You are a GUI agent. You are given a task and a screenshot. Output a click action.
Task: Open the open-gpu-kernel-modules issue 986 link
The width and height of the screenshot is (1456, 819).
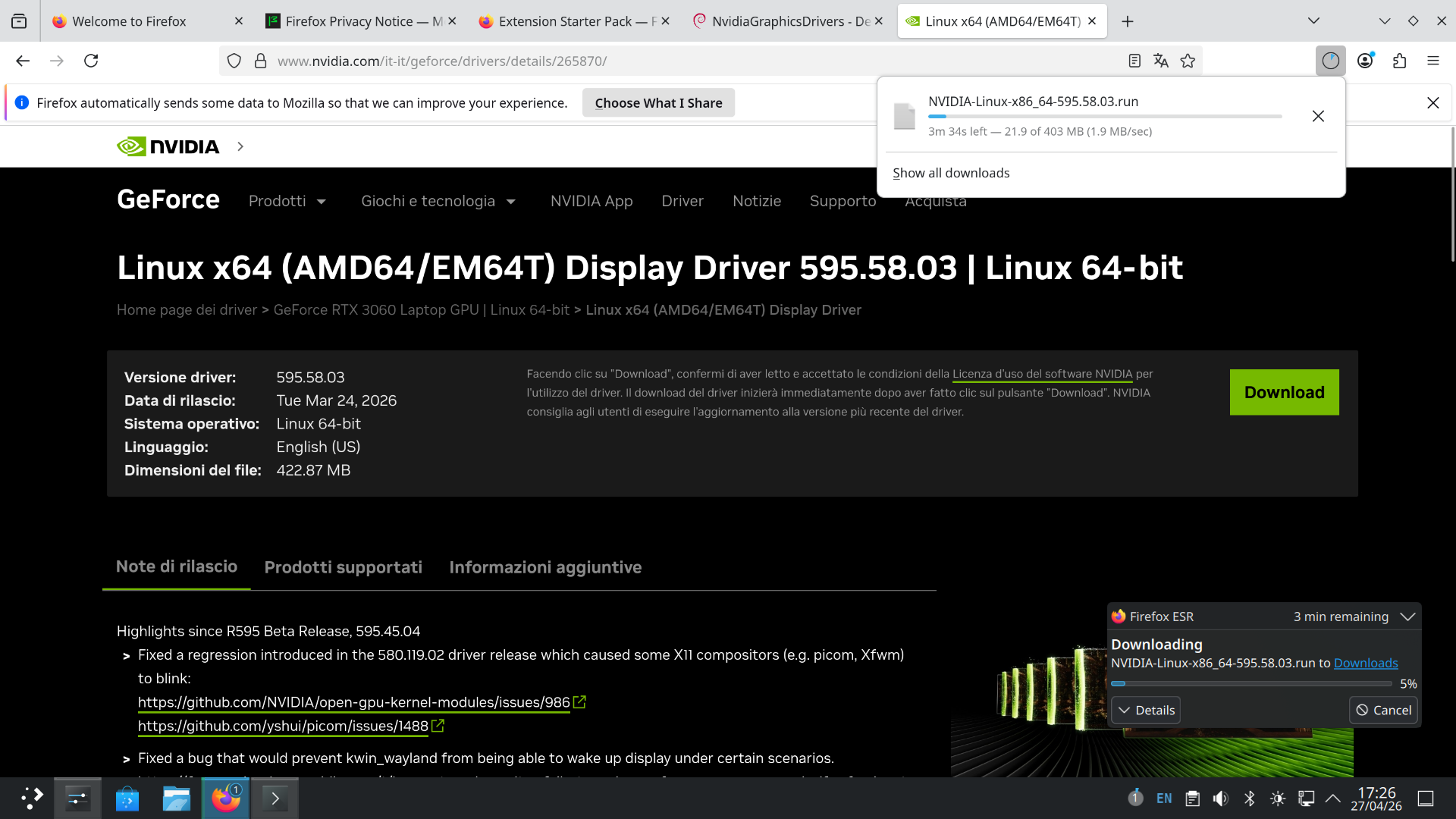[x=353, y=702]
